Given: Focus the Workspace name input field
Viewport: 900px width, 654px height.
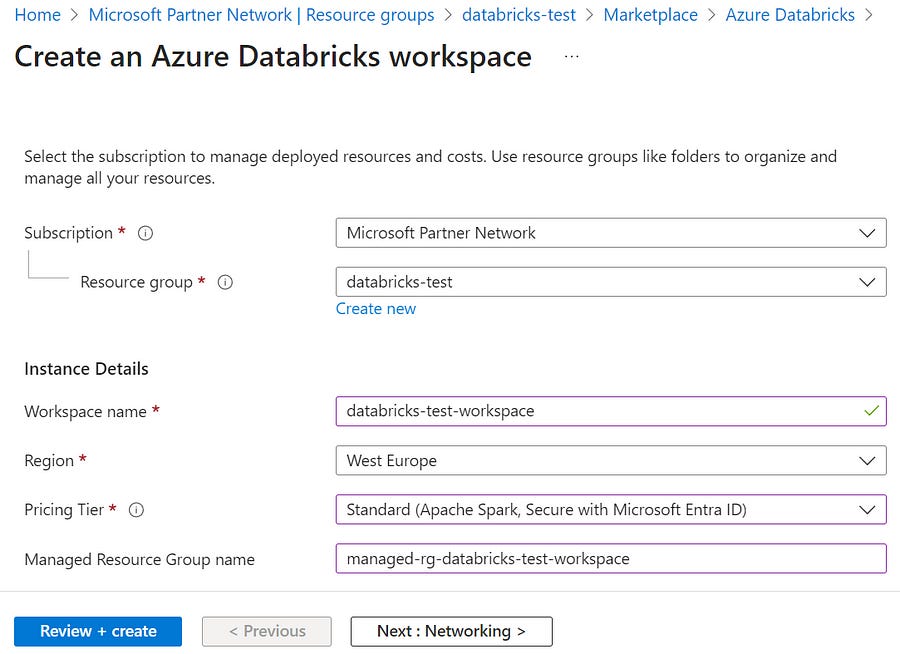Looking at the screenshot, I should [x=611, y=411].
